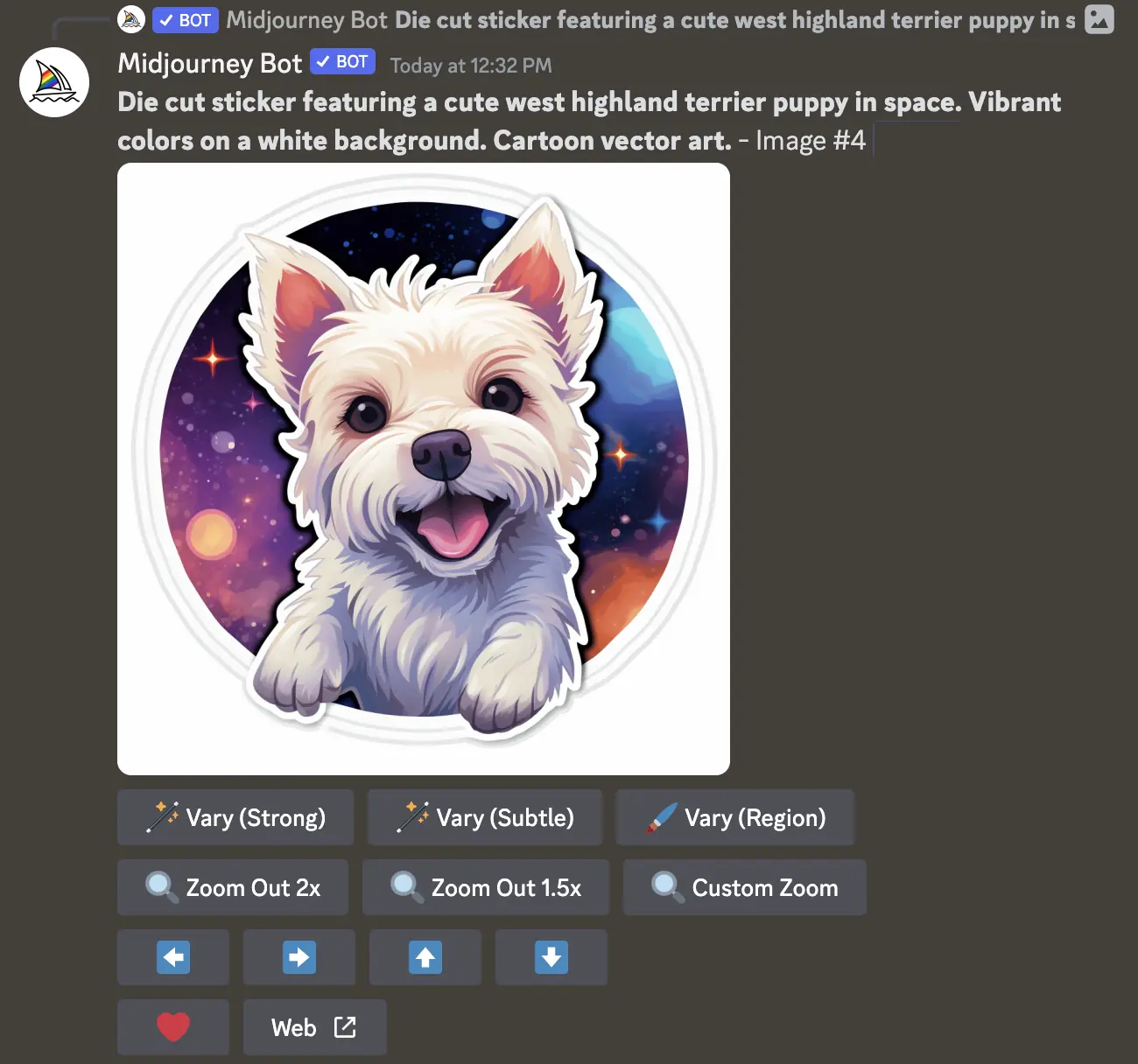The width and height of the screenshot is (1138, 1064).
Task: Click the pan right arrow button
Action: click(299, 957)
